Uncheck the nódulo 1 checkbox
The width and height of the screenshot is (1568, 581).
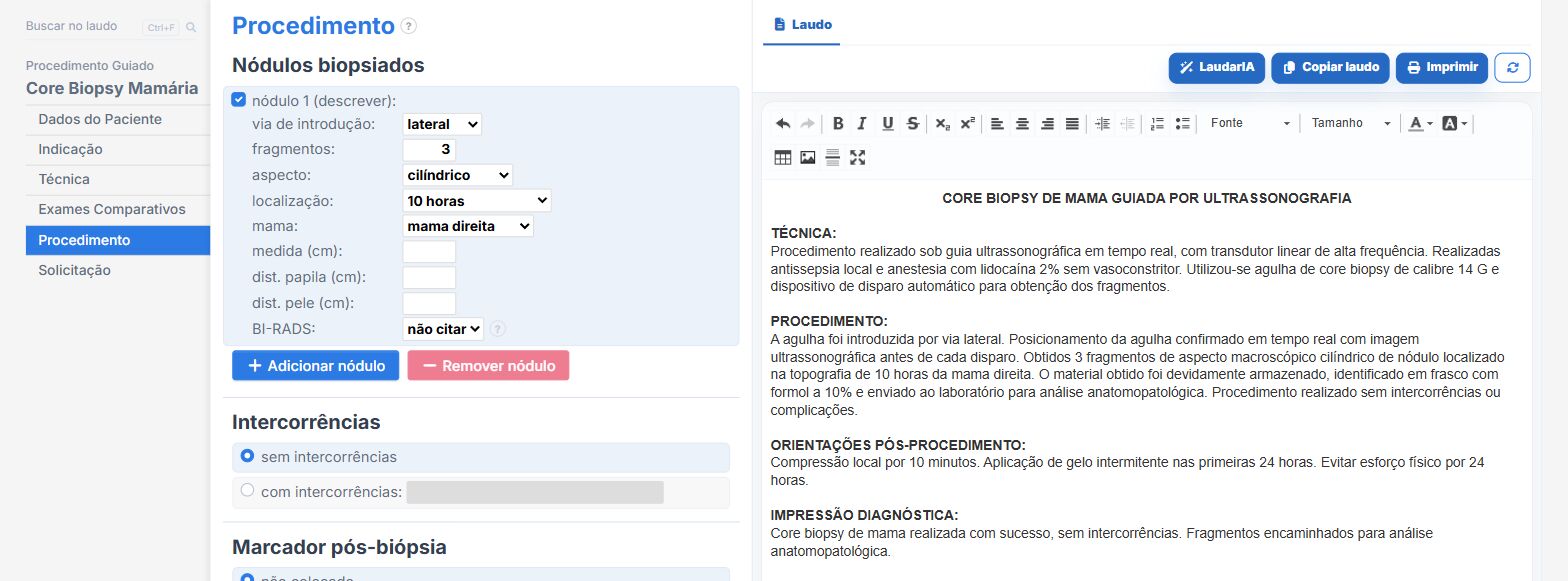tap(239, 100)
